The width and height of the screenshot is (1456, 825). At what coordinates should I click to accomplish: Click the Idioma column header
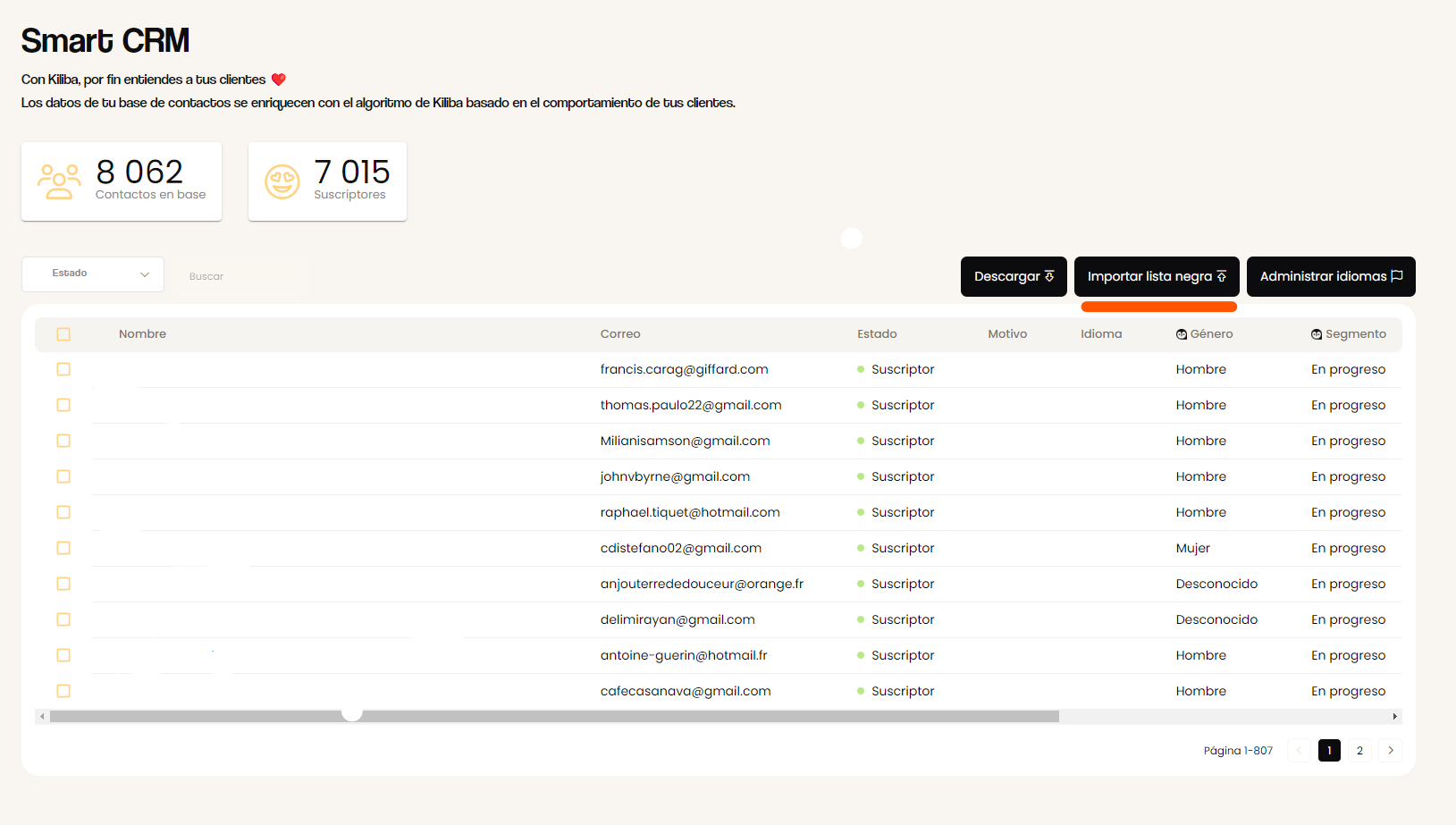click(1101, 334)
